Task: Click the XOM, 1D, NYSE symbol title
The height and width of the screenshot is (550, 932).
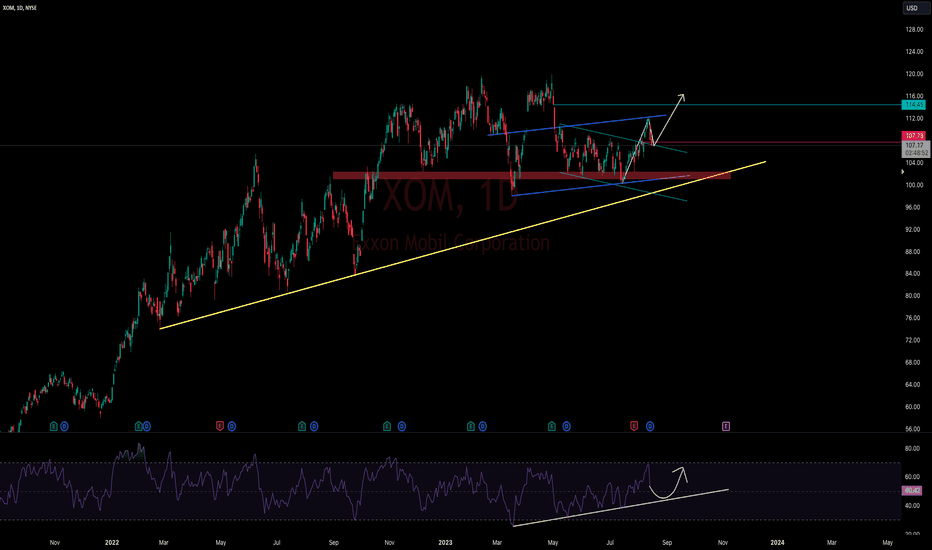Action: click(20, 8)
